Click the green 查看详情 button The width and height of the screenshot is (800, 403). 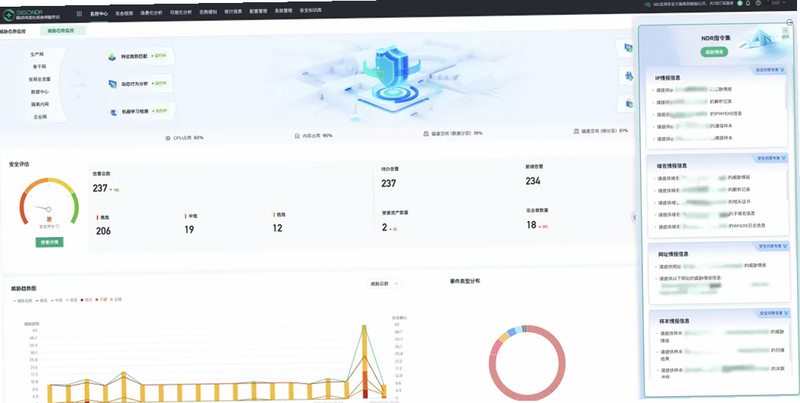tap(49, 242)
